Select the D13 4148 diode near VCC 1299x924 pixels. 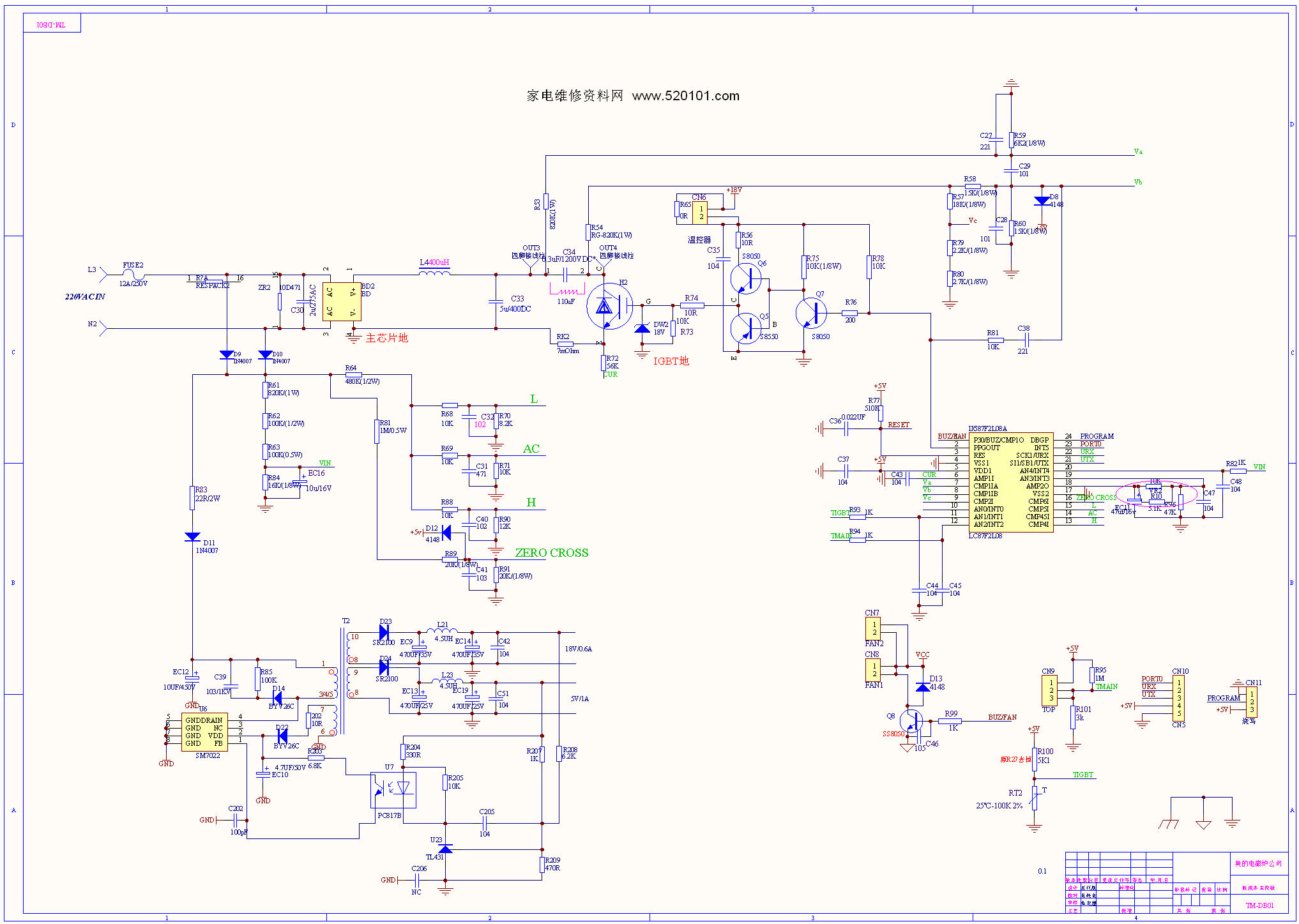(922, 687)
